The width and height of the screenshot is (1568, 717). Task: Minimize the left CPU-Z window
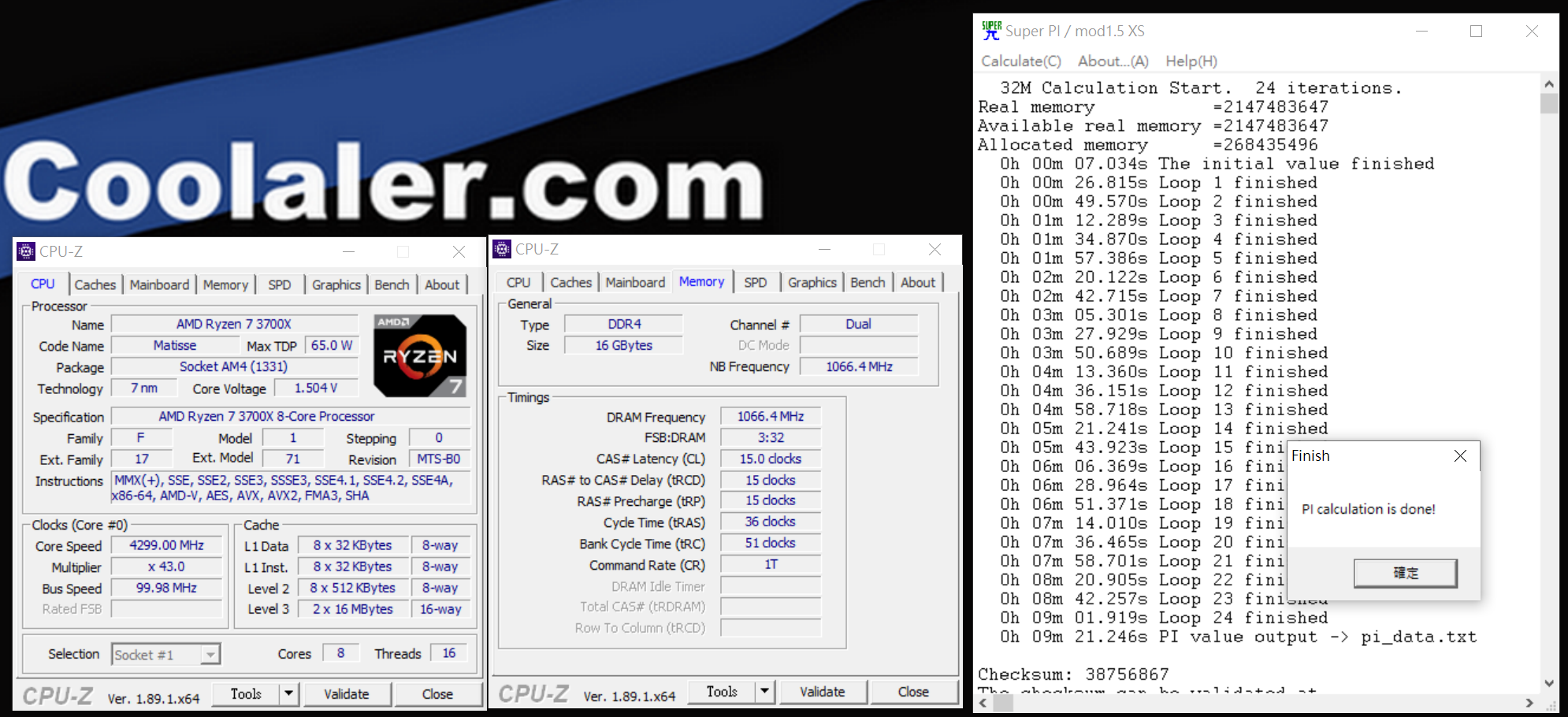point(348,251)
